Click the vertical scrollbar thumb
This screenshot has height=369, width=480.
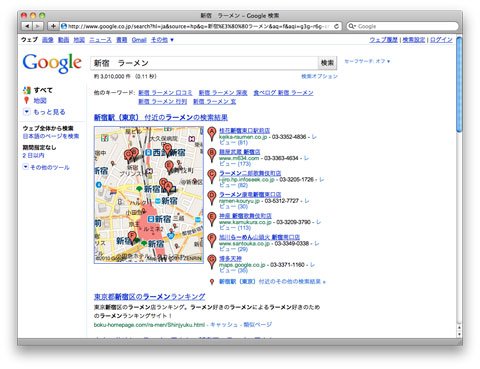(459, 85)
